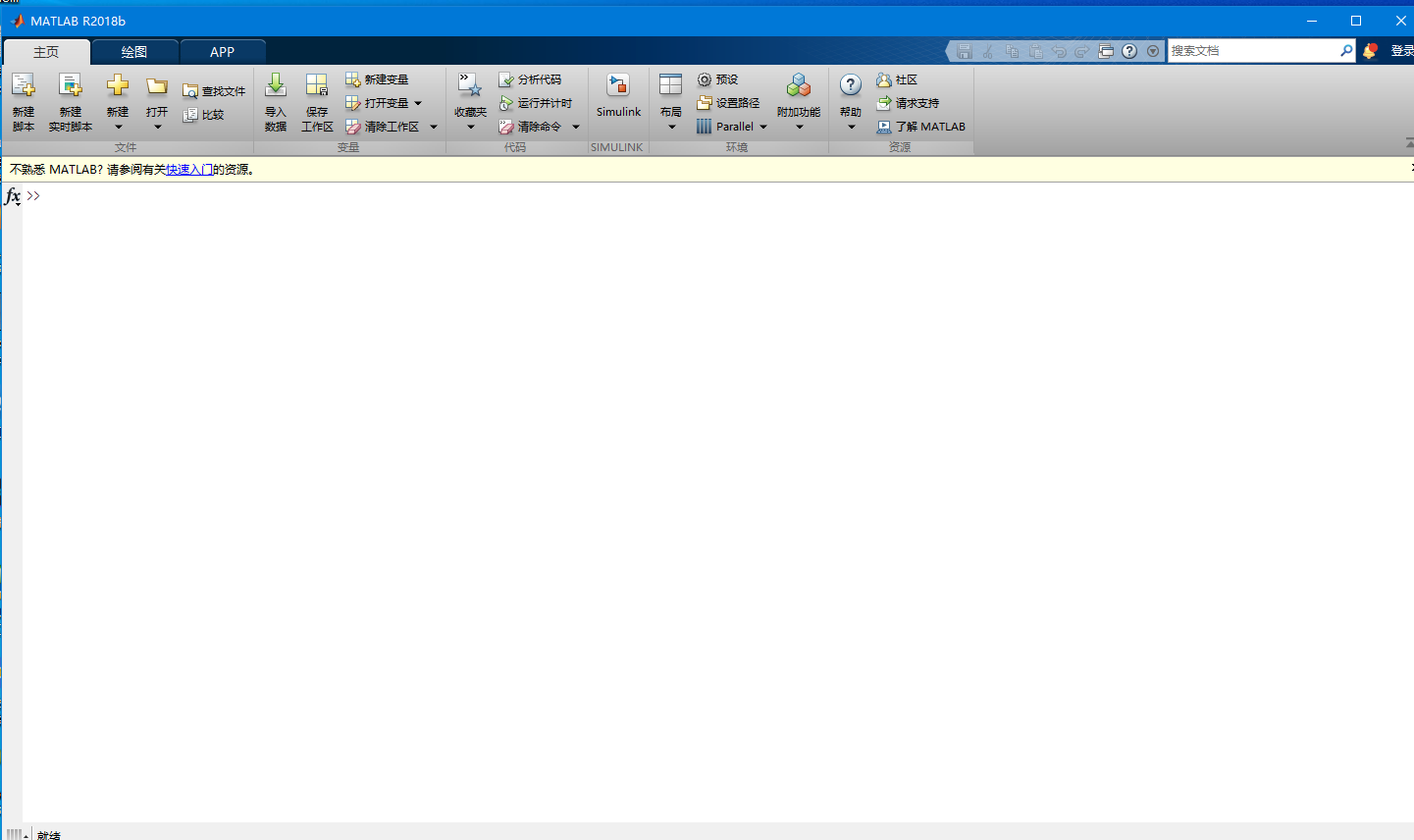The image size is (1414, 840).
Task: Collapse the toolstrip with the minimize arrow
Action: [1409, 144]
